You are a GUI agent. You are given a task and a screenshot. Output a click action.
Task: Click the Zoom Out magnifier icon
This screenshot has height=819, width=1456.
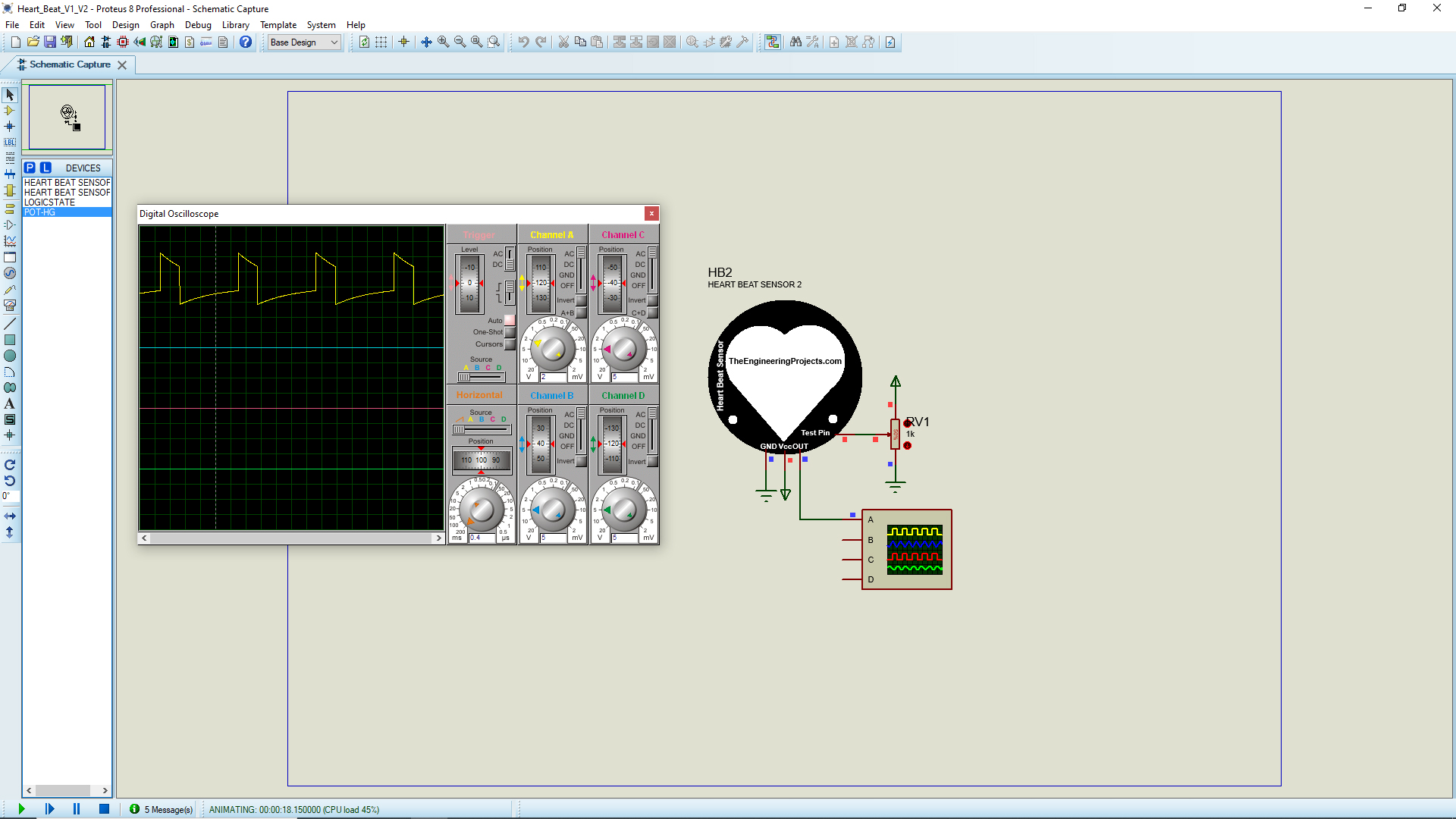pyautogui.click(x=460, y=42)
